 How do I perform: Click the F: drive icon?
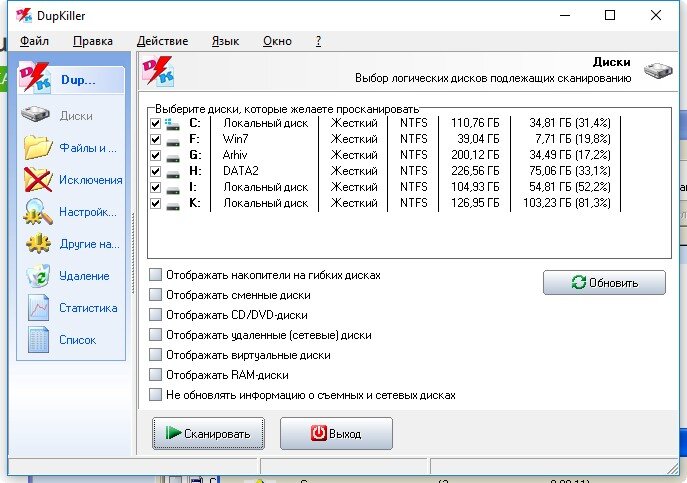(x=173, y=142)
